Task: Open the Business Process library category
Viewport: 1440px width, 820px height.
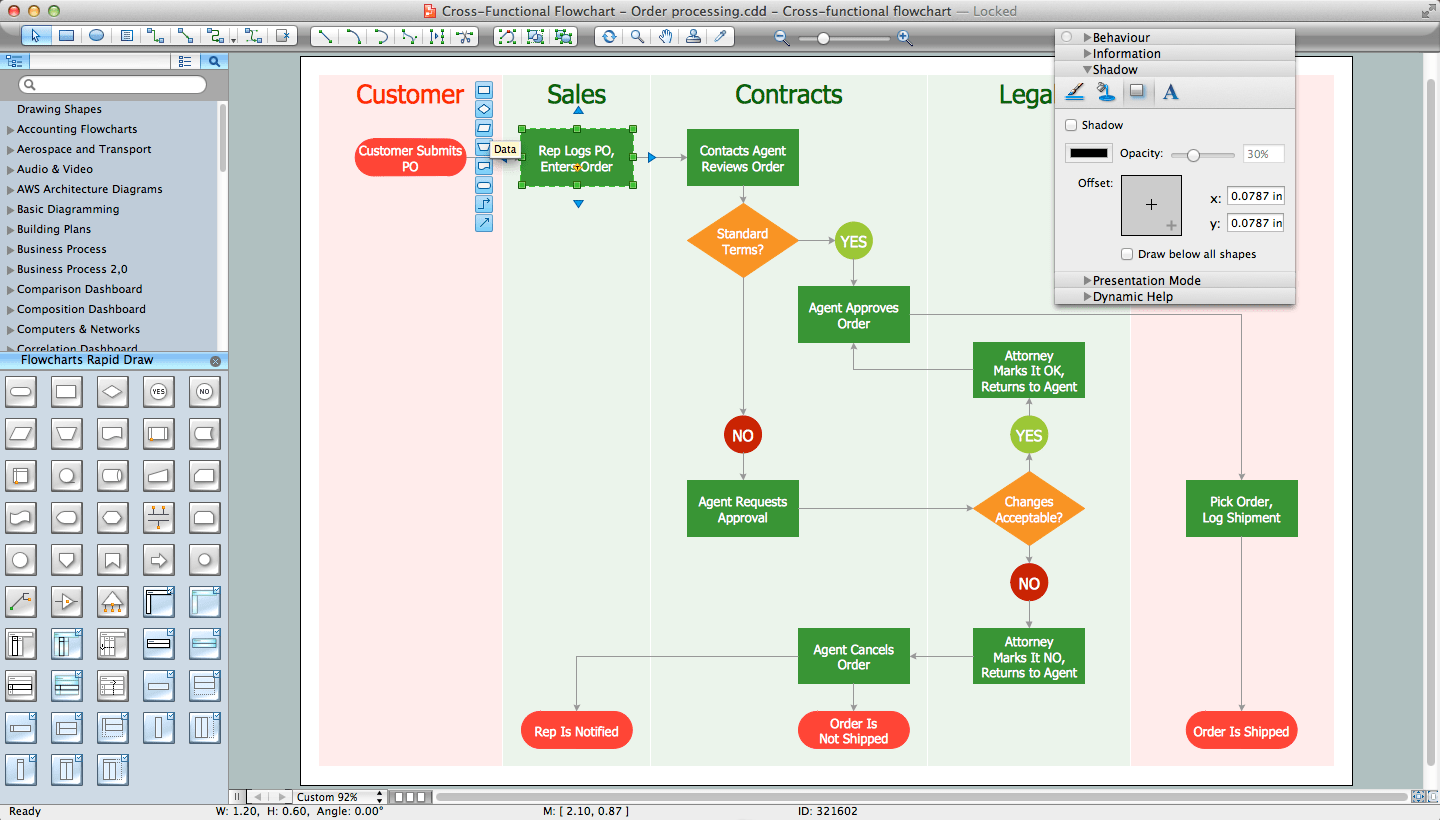Action: 60,249
